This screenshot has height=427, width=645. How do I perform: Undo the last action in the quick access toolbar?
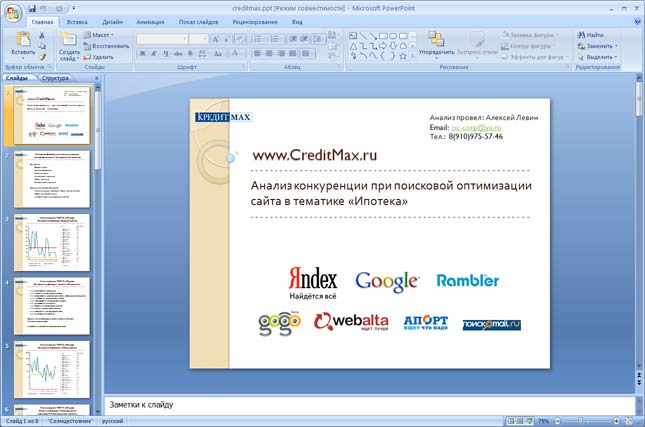pos(44,8)
